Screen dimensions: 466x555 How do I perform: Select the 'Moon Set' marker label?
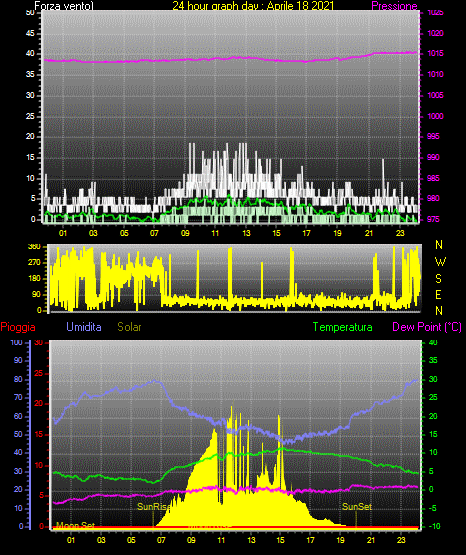(x=75, y=525)
